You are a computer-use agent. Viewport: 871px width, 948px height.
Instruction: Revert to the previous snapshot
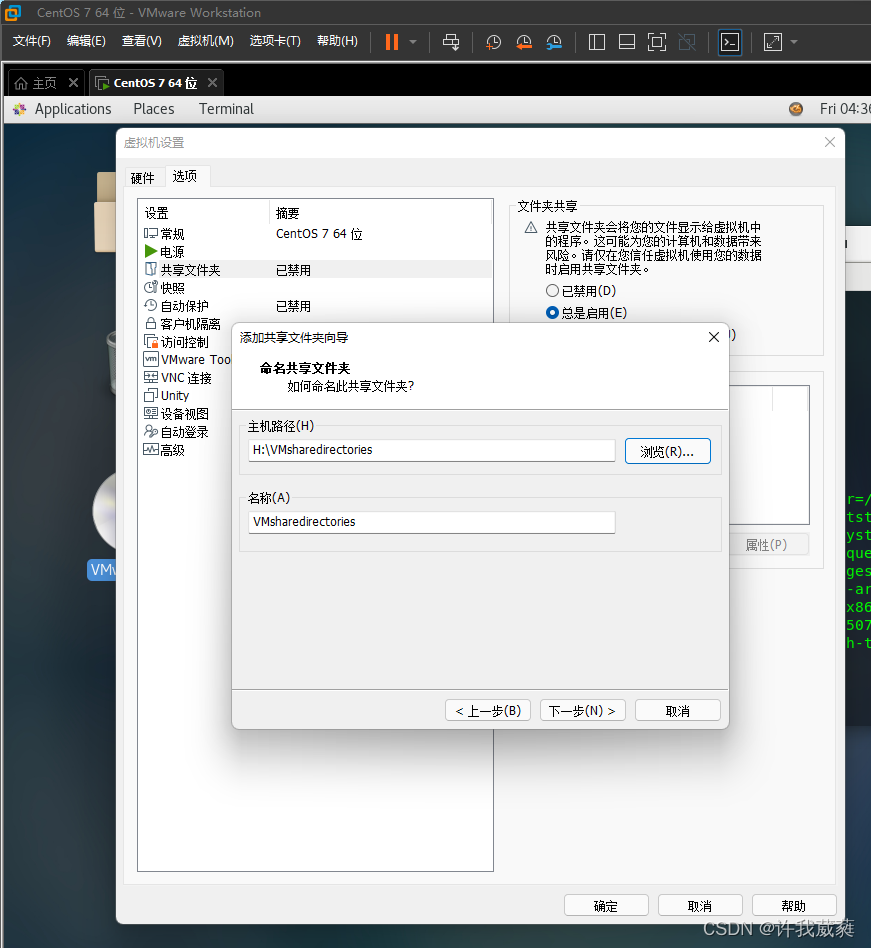click(x=523, y=42)
